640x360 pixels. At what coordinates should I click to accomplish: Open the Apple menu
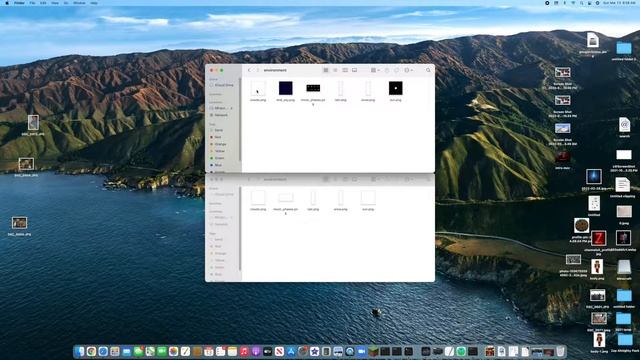pyautogui.click(x=7, y=3)
